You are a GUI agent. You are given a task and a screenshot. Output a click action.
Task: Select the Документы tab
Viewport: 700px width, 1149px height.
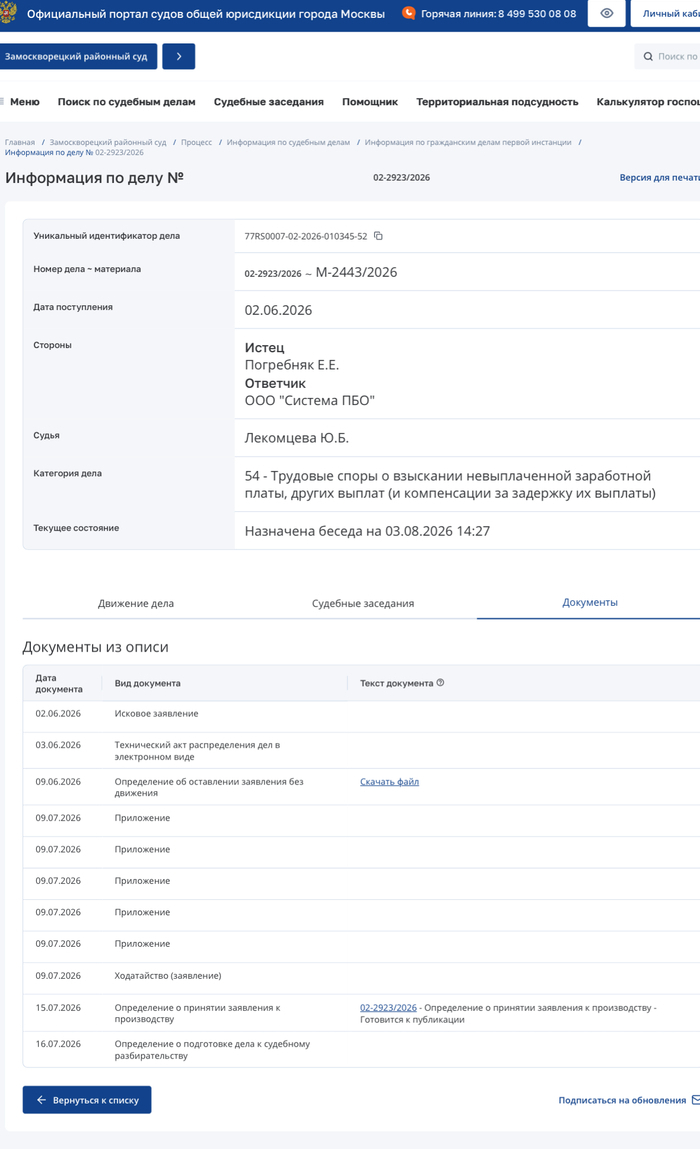(x=589, y=602)
